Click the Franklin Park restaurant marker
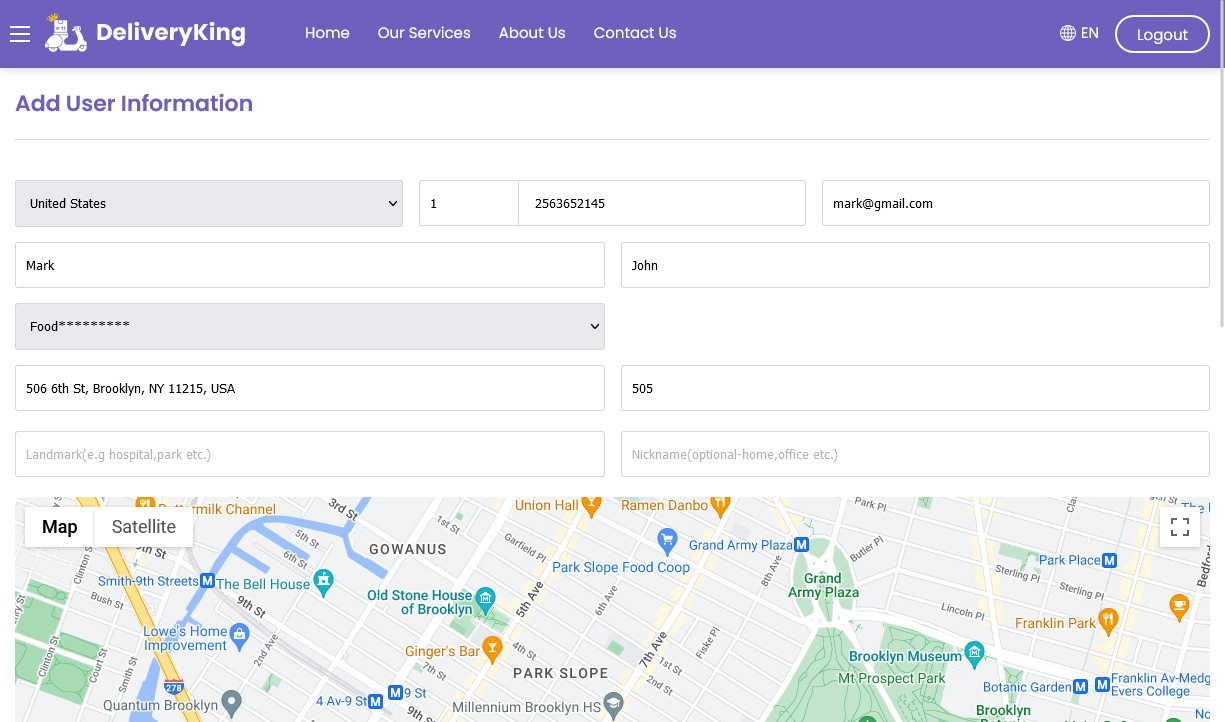The image size is (1225, 722). point(1108,620)
